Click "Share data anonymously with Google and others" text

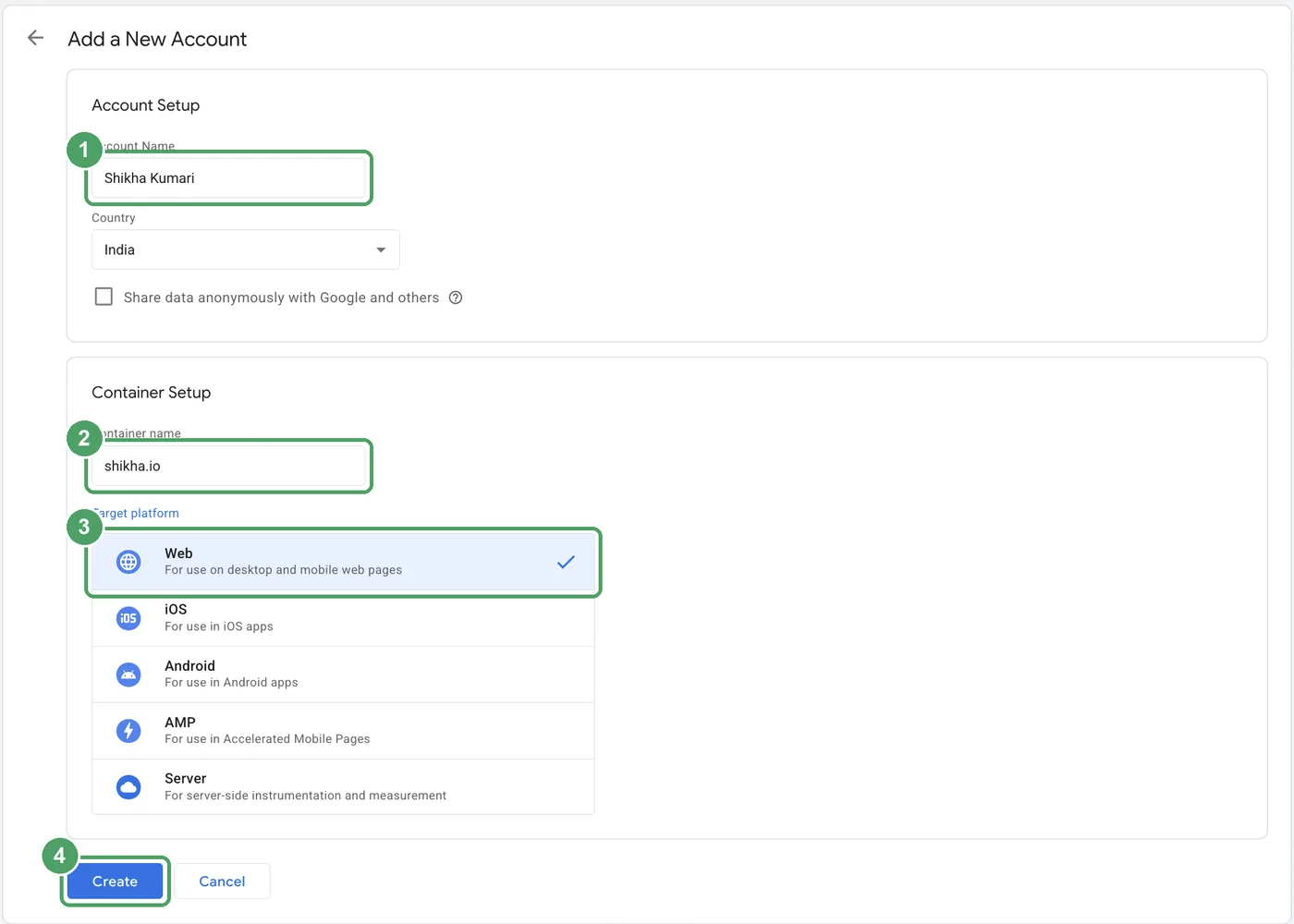tap(281, 298)
